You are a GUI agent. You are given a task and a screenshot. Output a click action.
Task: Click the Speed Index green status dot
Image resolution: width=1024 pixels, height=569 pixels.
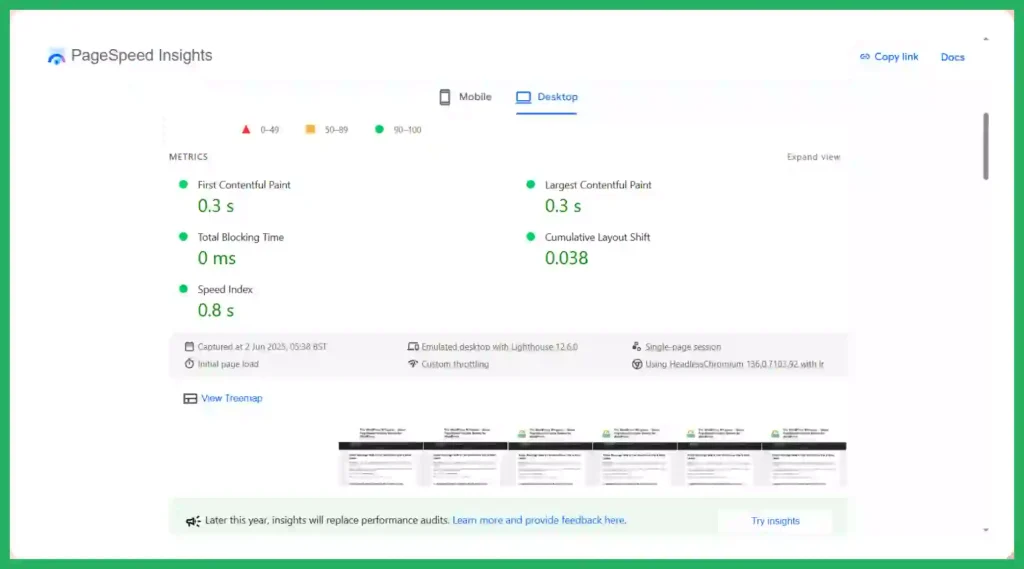184,289
